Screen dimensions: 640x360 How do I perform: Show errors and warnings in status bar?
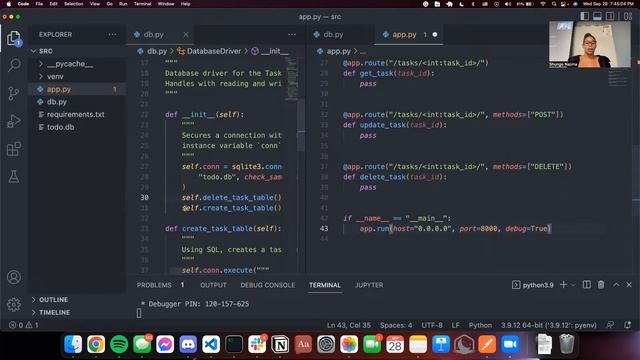pos(24,325)
